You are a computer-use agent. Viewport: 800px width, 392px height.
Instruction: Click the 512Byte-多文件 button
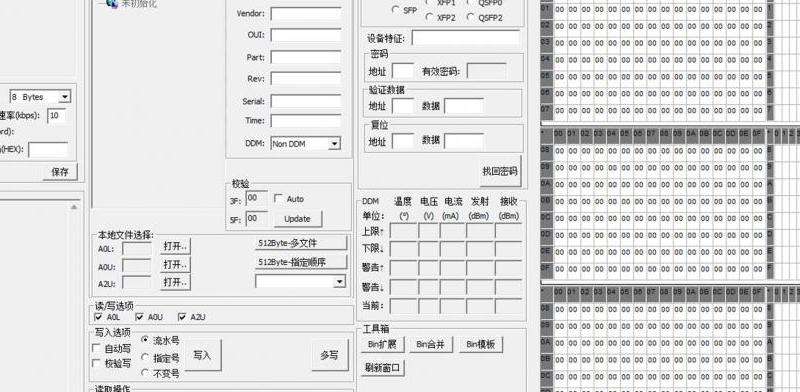click(301, 243)
